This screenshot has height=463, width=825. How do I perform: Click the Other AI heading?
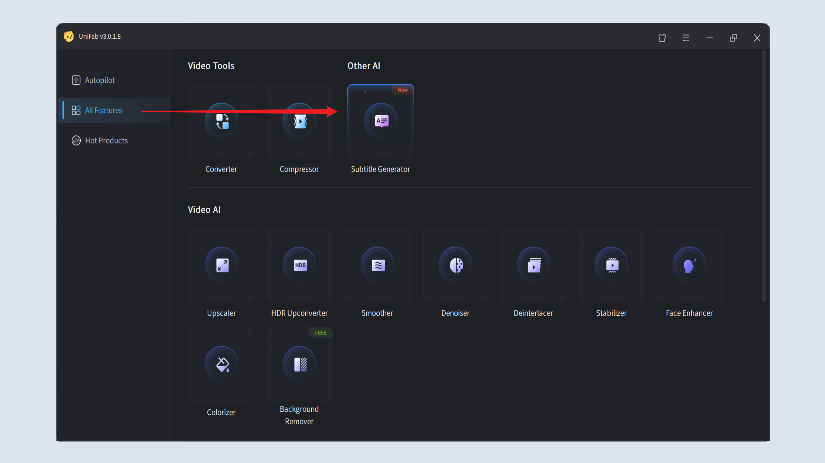click(x=364, y=66)
